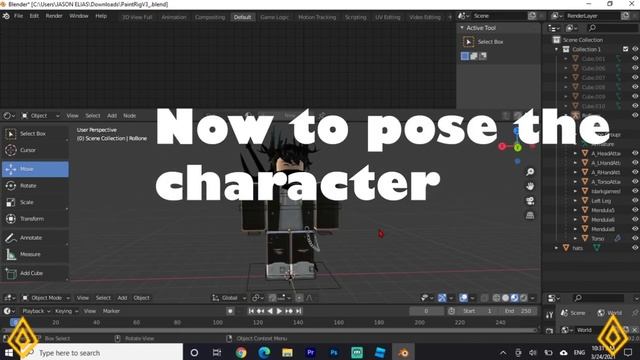The width and height of the screenshot is (640, 360).
Task: Open the Edit menu
Action: pyautogui.click(x=34, y=16)
